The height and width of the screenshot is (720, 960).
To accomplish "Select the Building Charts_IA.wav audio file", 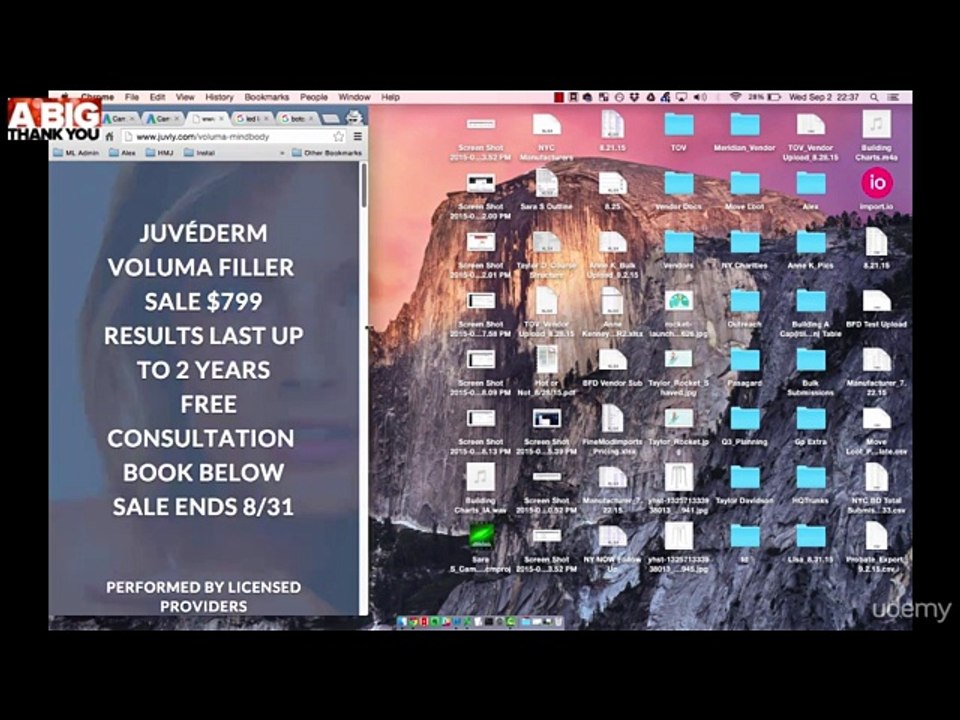I will click(x=481, y=477).
